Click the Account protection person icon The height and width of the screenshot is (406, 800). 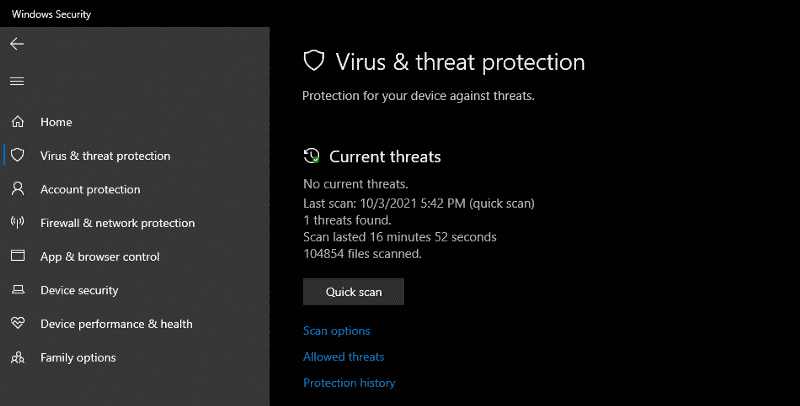(x=18, y=189)
